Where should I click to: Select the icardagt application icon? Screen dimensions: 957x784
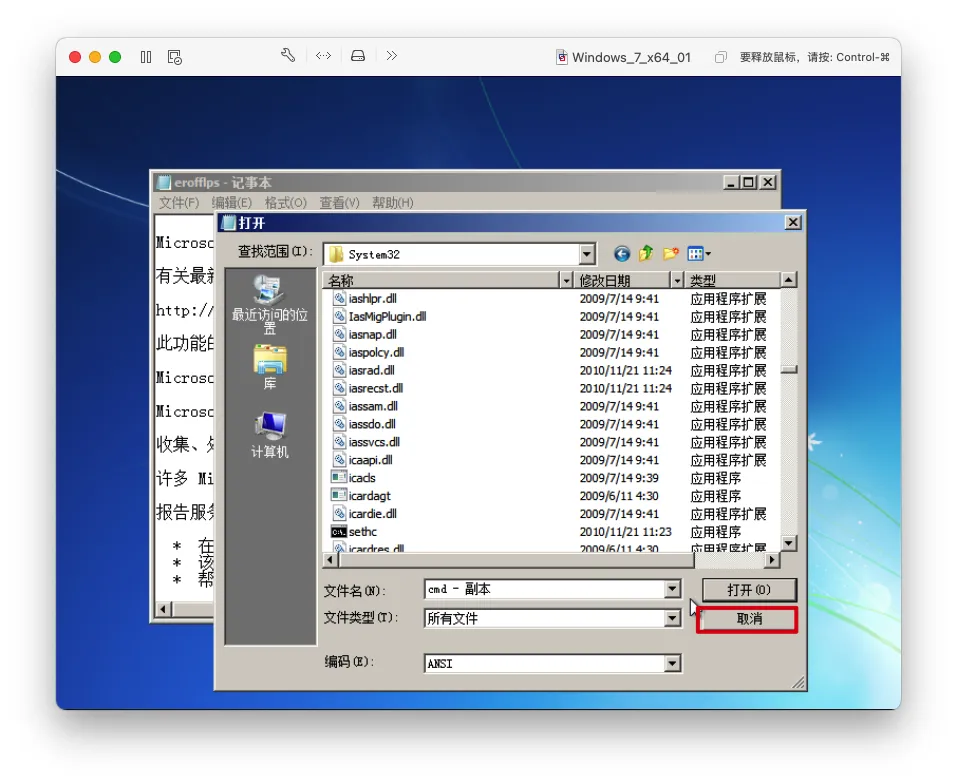pyautogui.click(x=339, y=495)
